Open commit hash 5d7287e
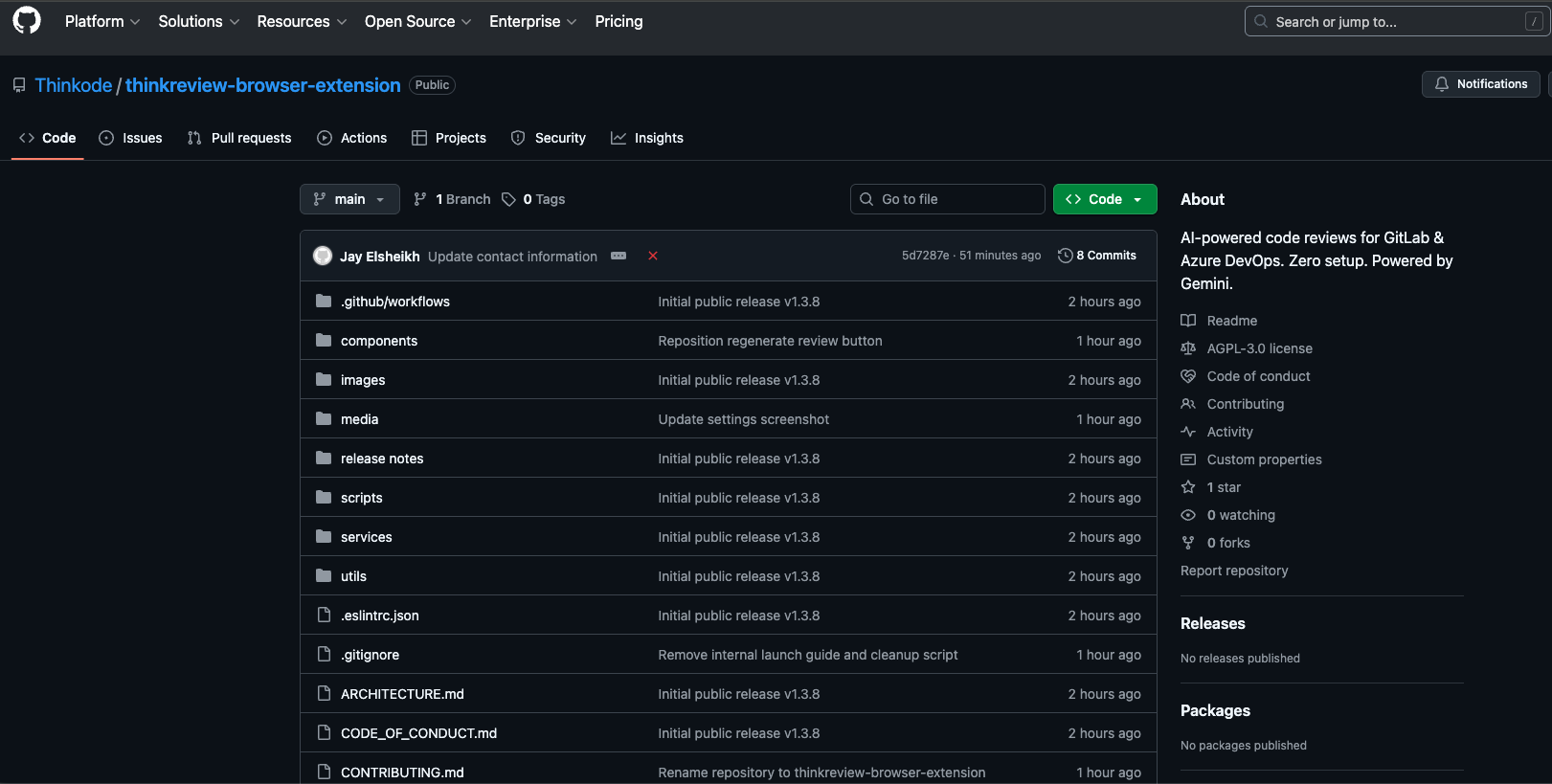 coord(926,256)
